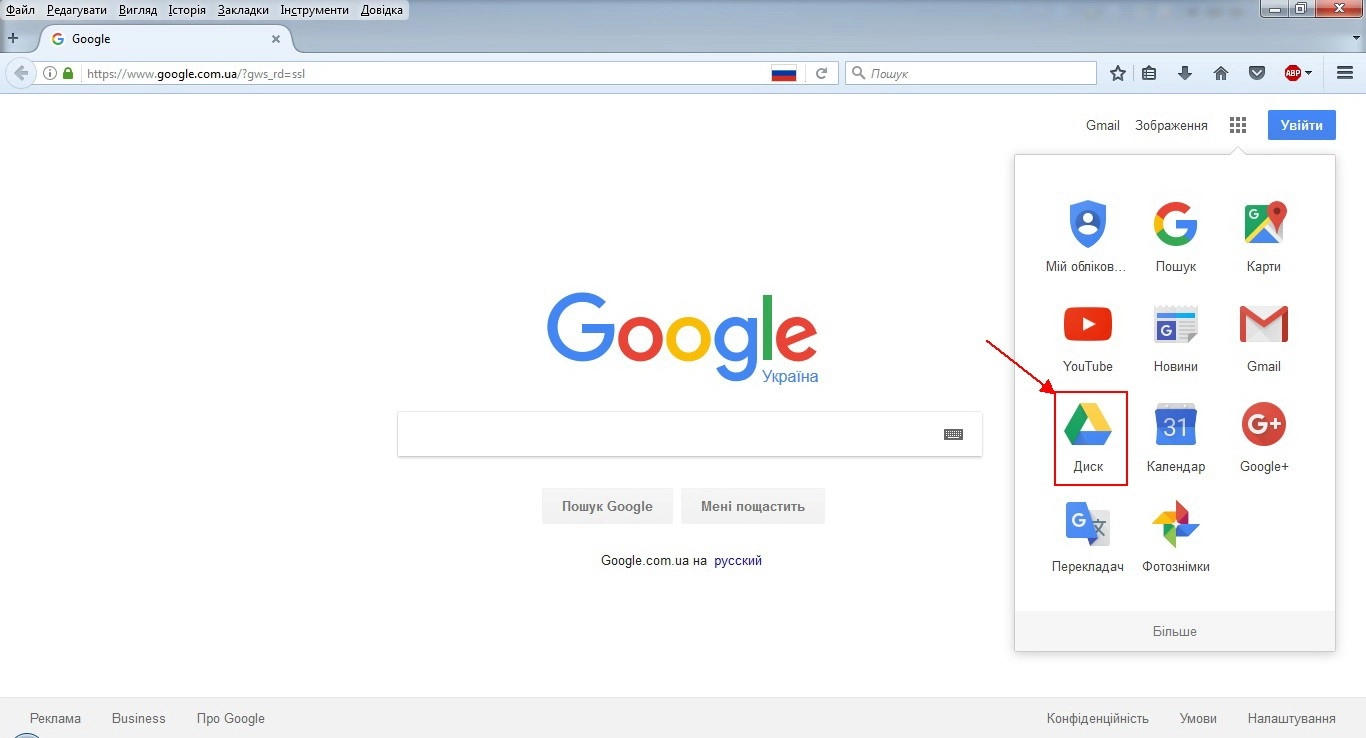Show bookmarks list icon in toolbar
1366x738 pixels.
click(x=1149, y=73)
